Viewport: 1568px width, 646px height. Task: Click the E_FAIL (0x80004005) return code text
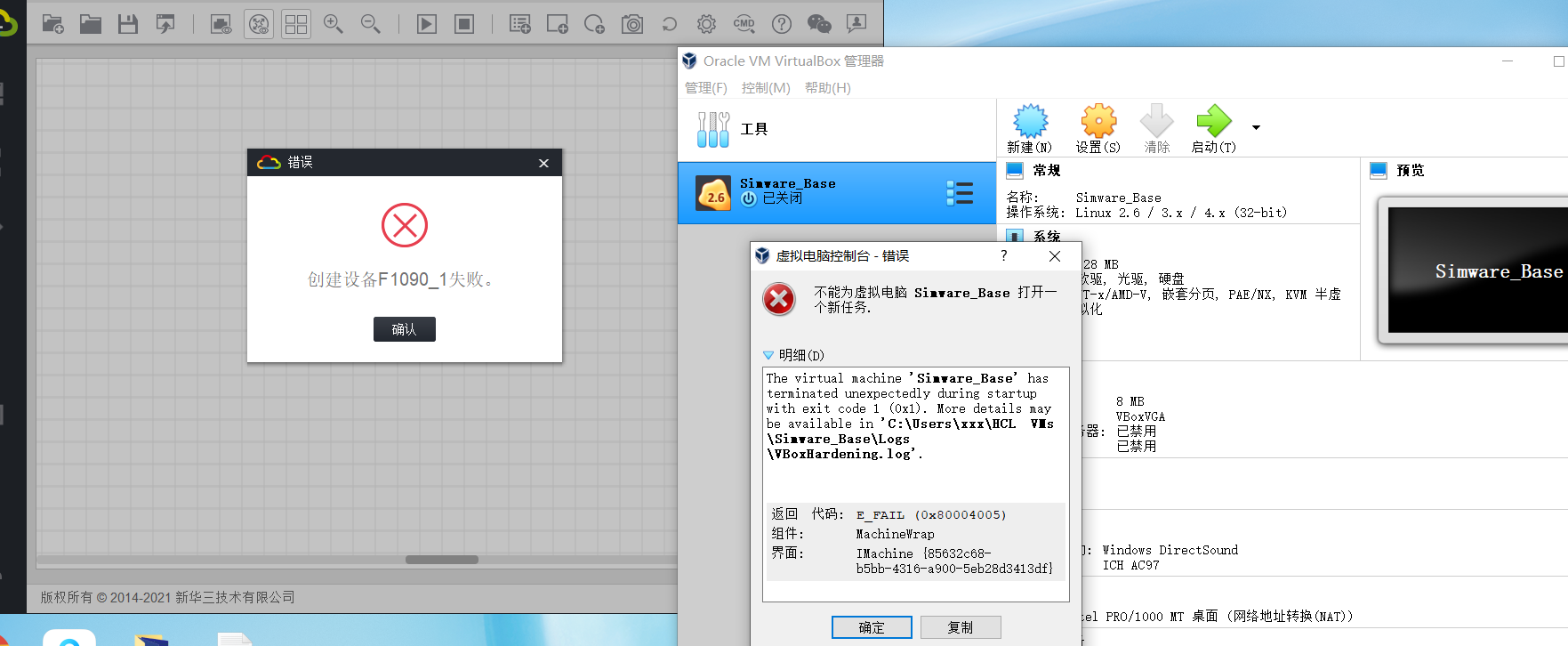click(x=931, y=515)
